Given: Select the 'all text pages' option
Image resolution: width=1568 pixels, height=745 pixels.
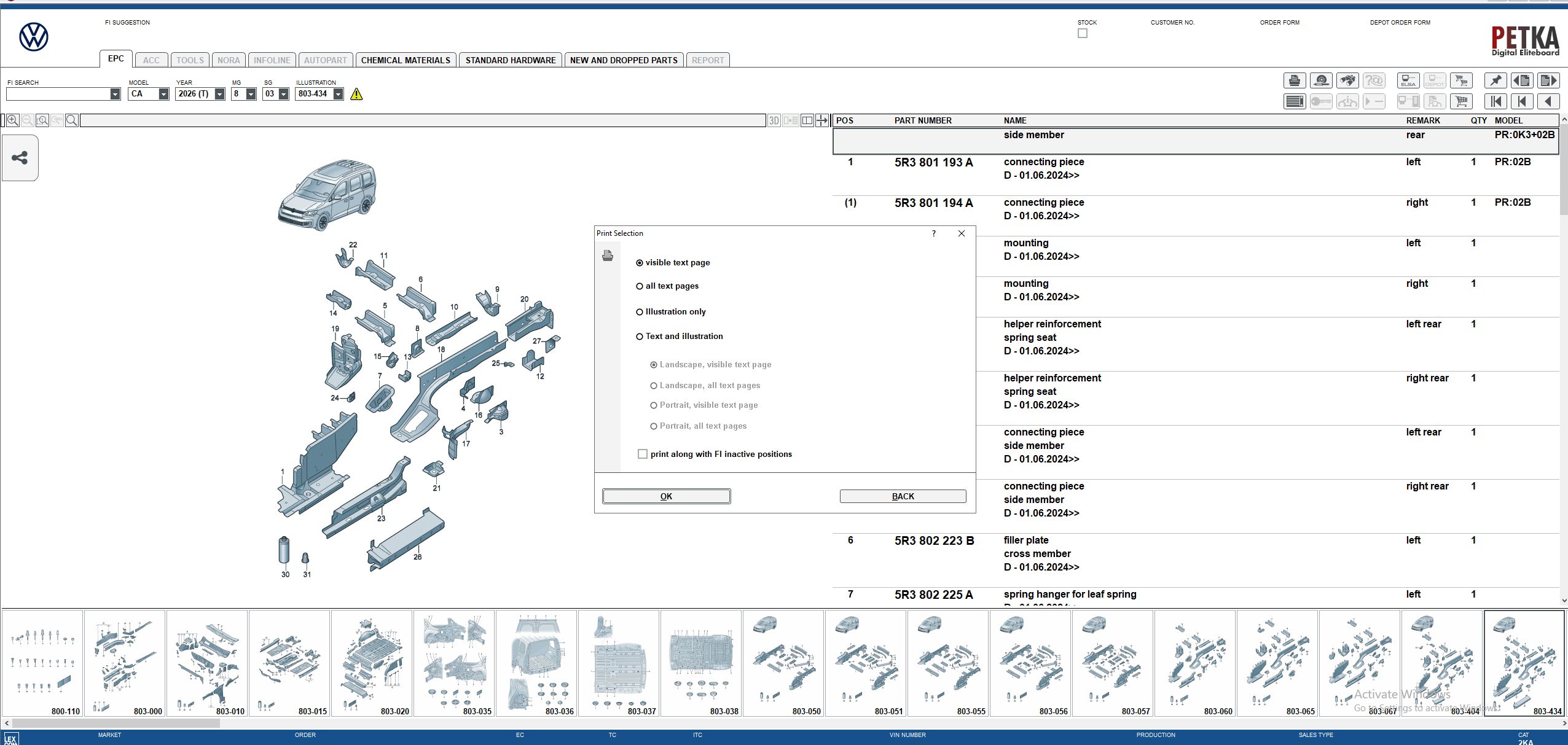Looking at the screenshot, I should (x=640, y=286).
